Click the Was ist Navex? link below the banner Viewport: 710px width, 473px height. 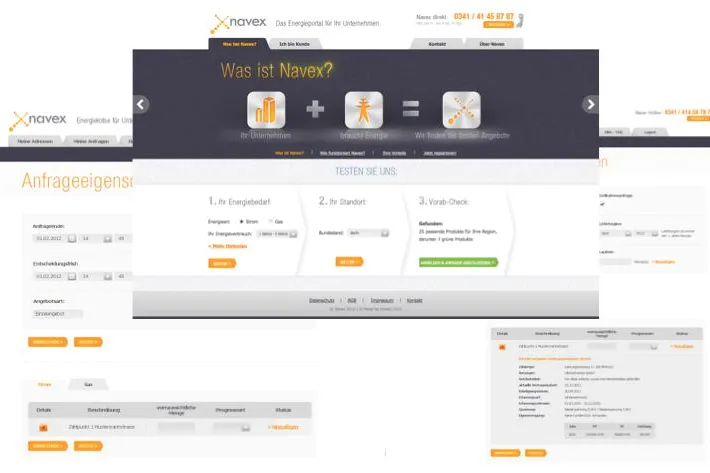[289, 153]
